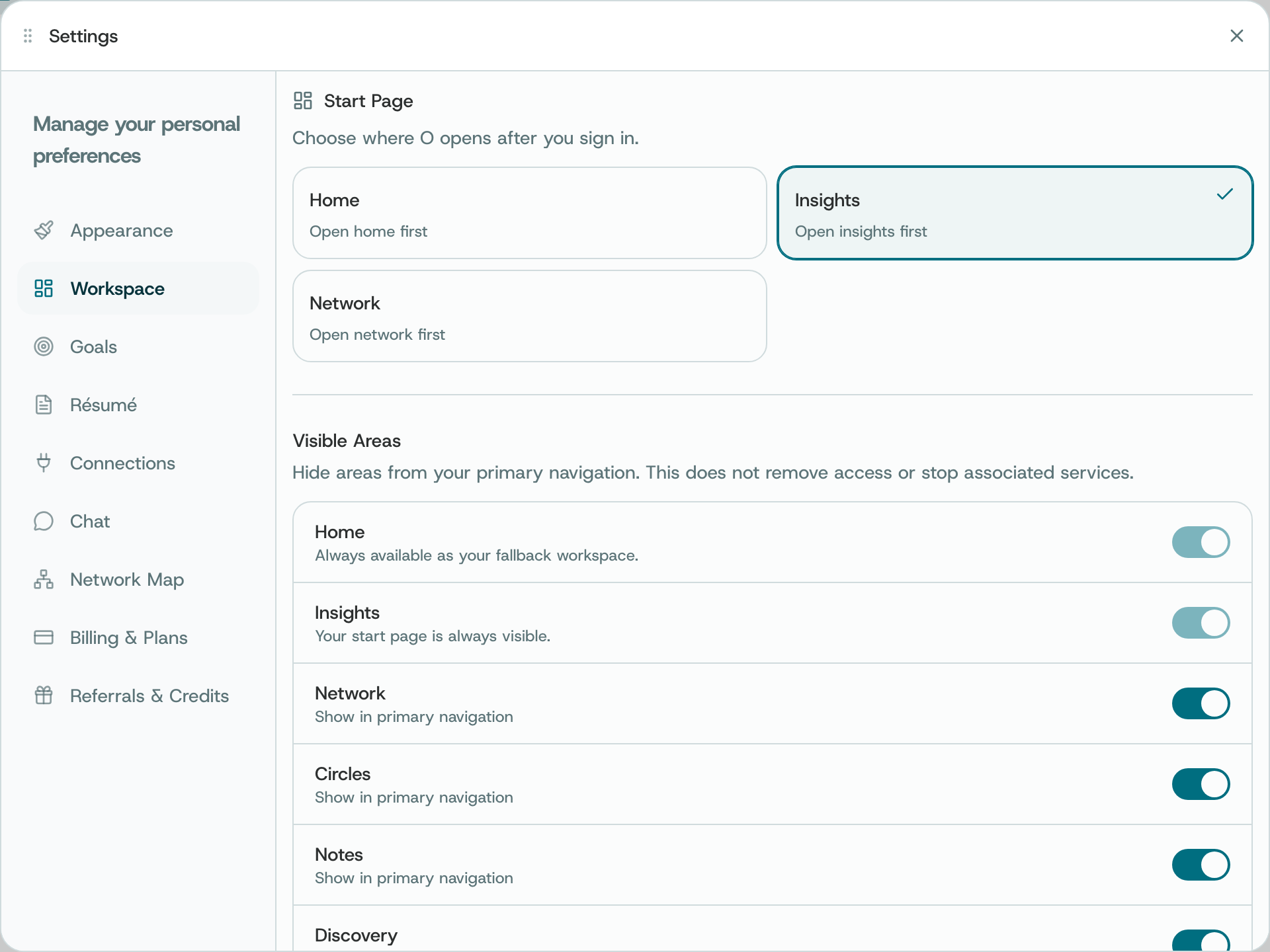The height and width of the screenshot is (952, 1270).
Task: Switch to the Goals settings section
Action: (138, 346)
